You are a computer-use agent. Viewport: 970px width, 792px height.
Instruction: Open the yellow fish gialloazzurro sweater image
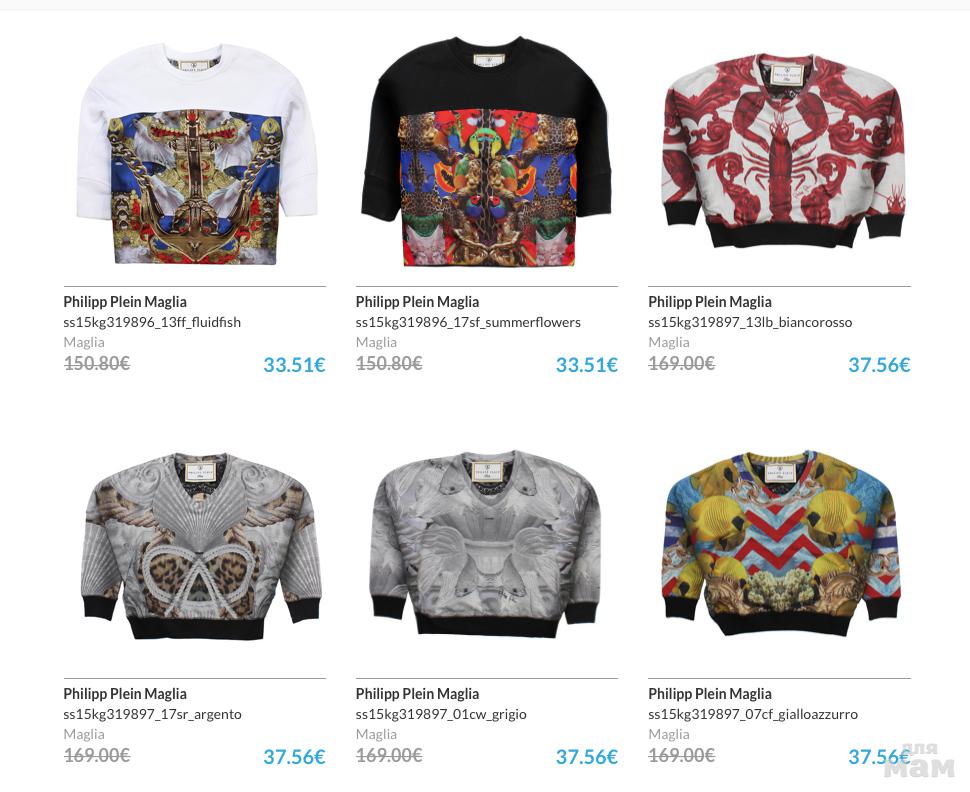click(781, 543)
